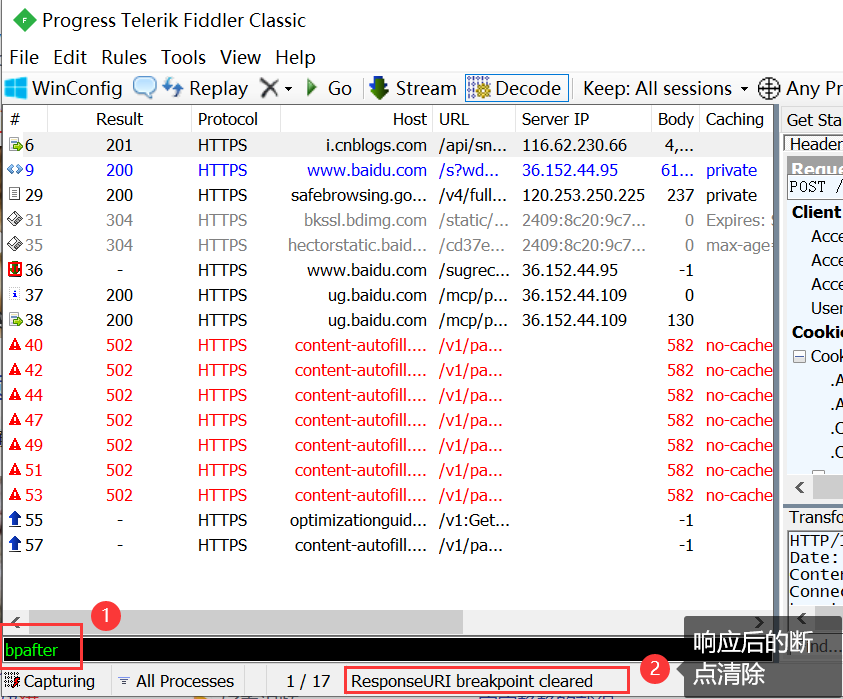Click session 44 red warning icon
843x699 pixels.
pyautogui.click(x=15, y=394)
